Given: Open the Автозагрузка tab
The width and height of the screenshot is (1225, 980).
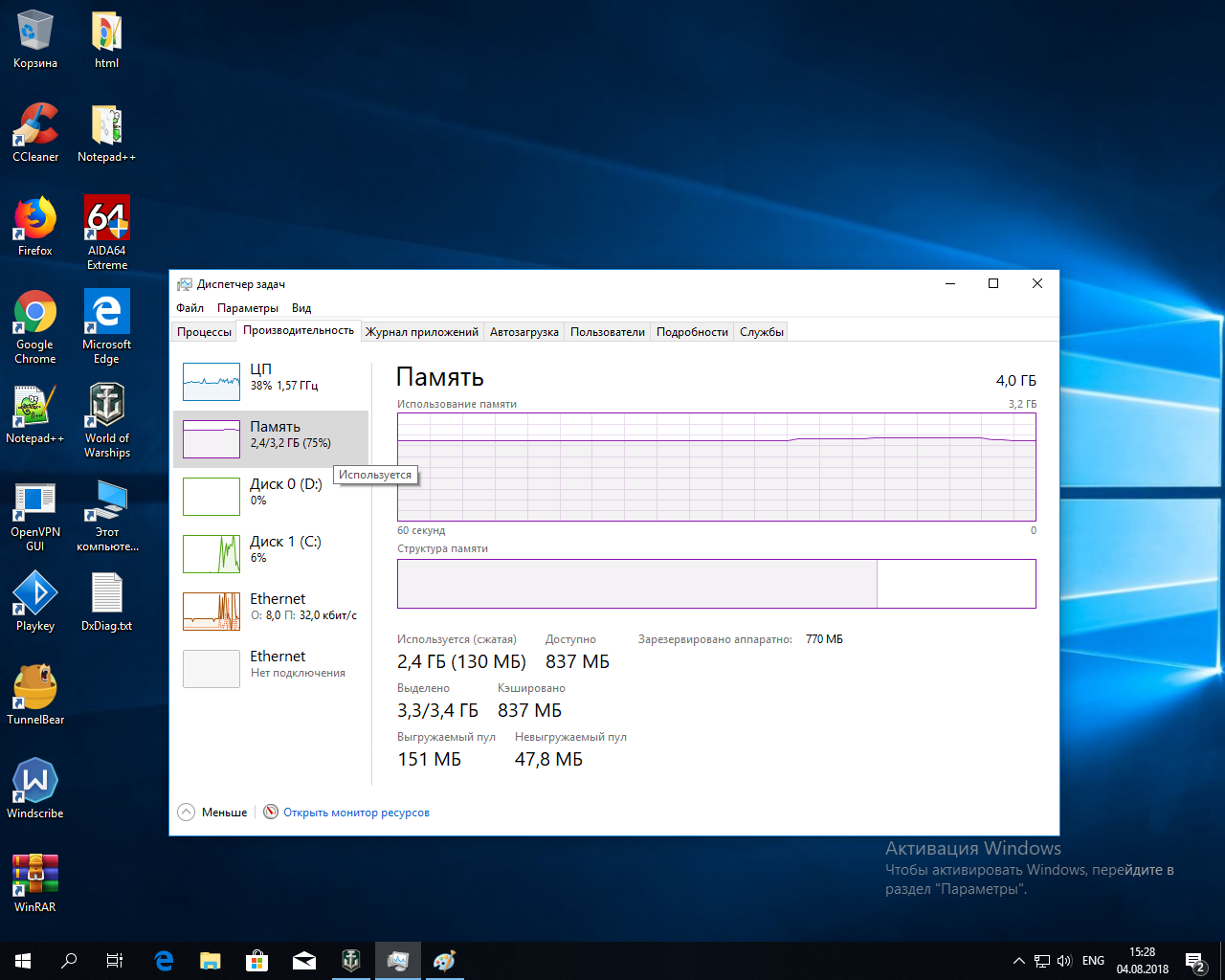Looking at the screenshot, I should [523, 332].
